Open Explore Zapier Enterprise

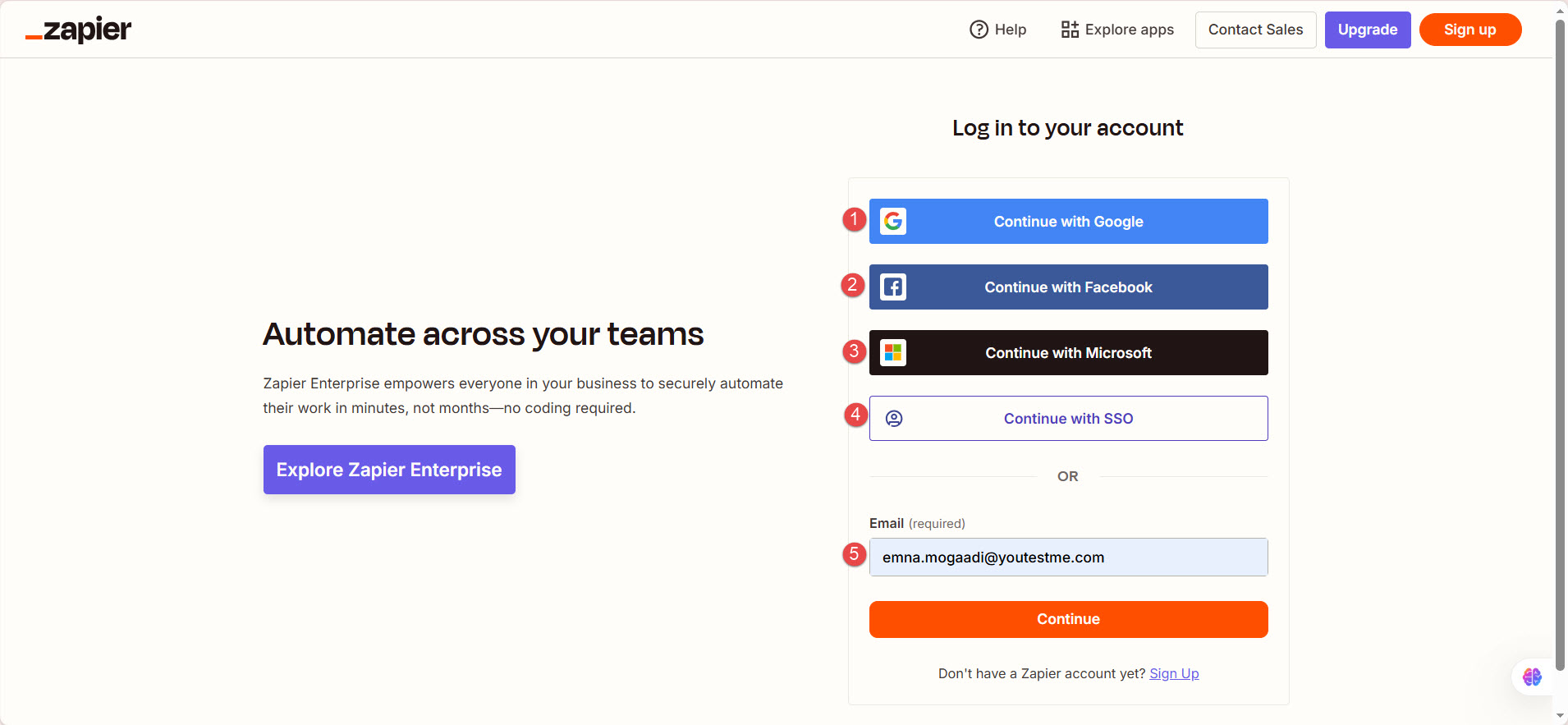tap(389, 470)
